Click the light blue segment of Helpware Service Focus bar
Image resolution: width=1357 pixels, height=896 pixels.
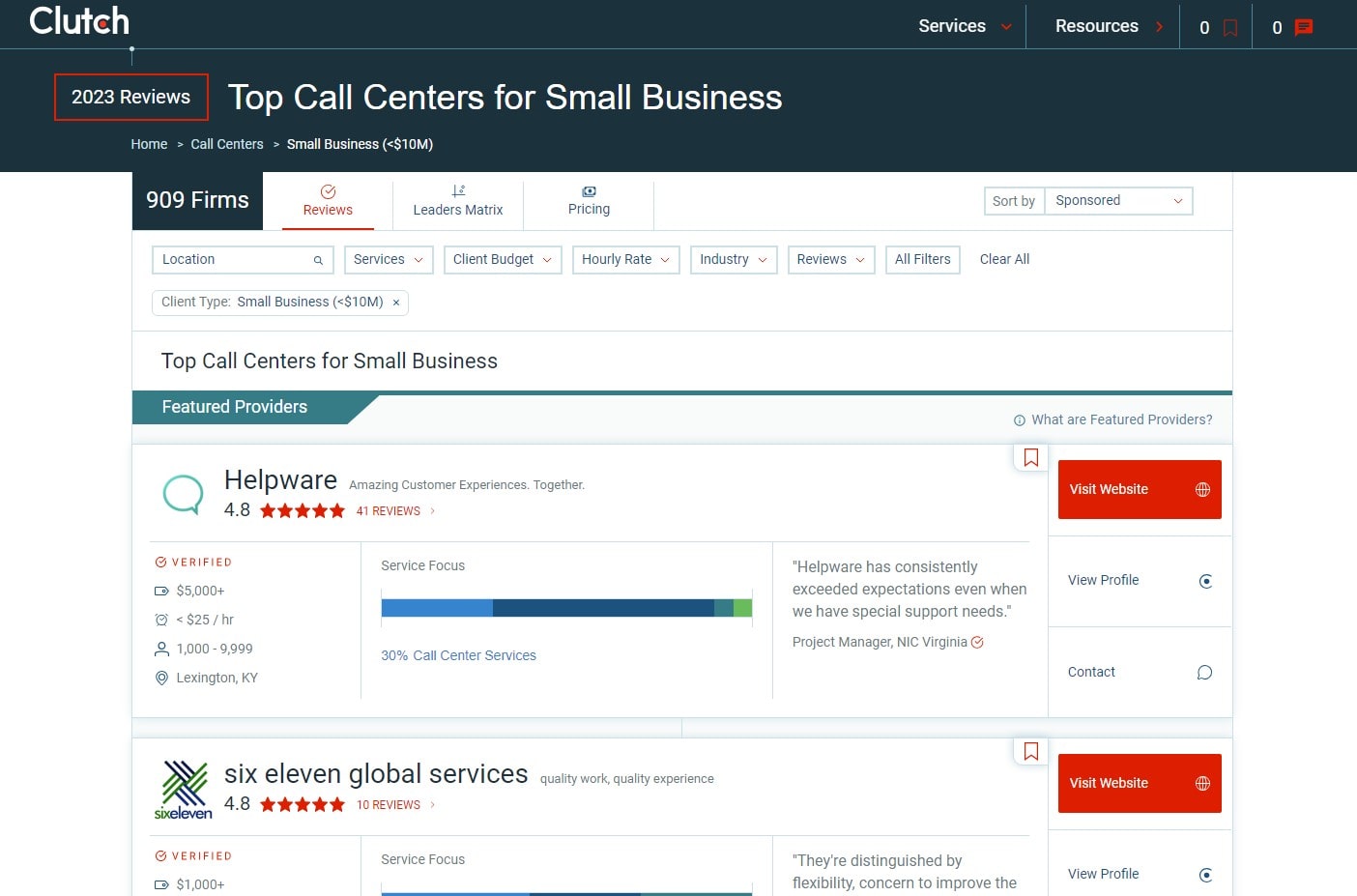[437, 608]
